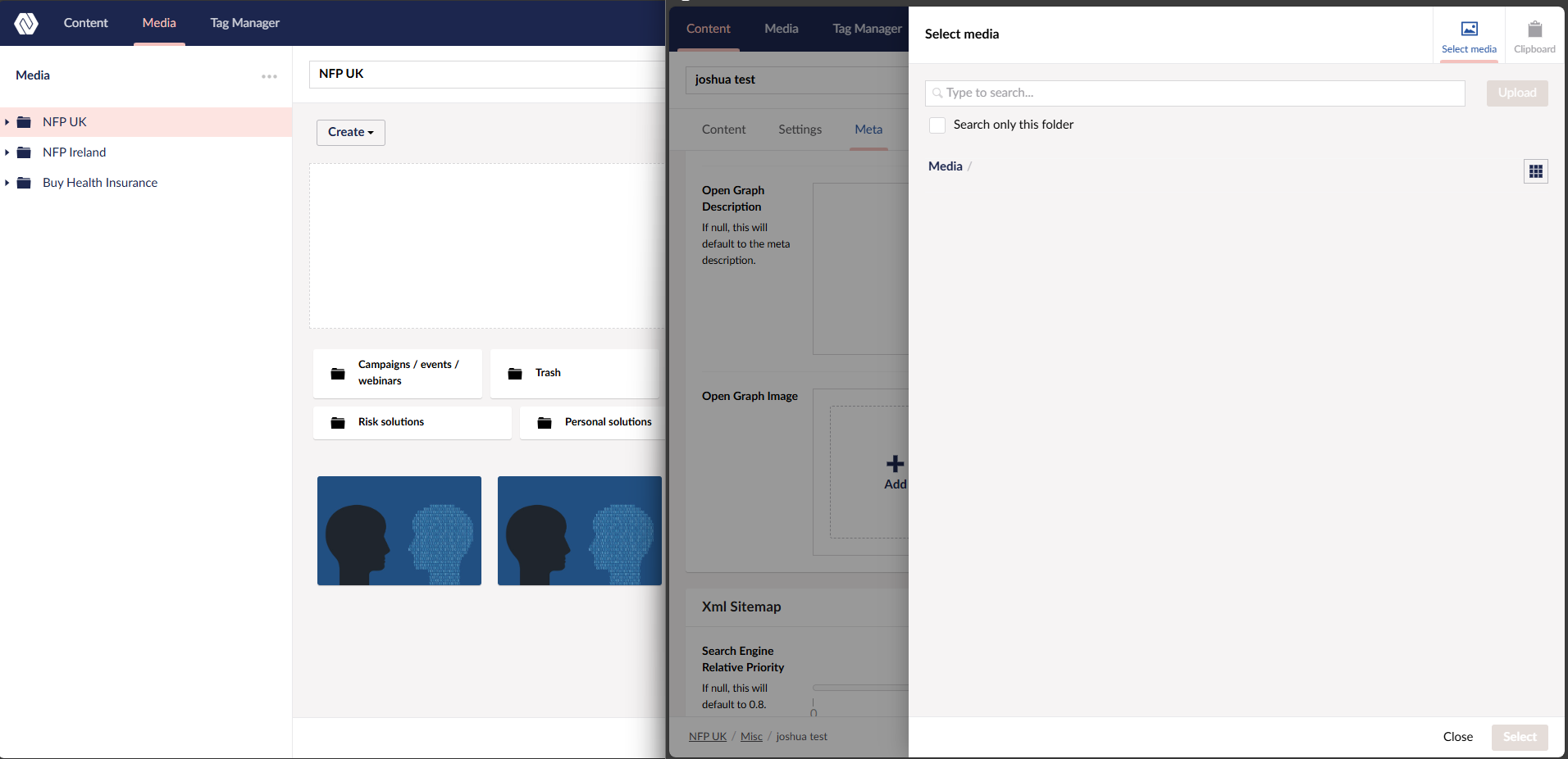The height and width of the screenshot is (759, 1568).
Task: Open the Create dropdown button
Action: point(350,132)
